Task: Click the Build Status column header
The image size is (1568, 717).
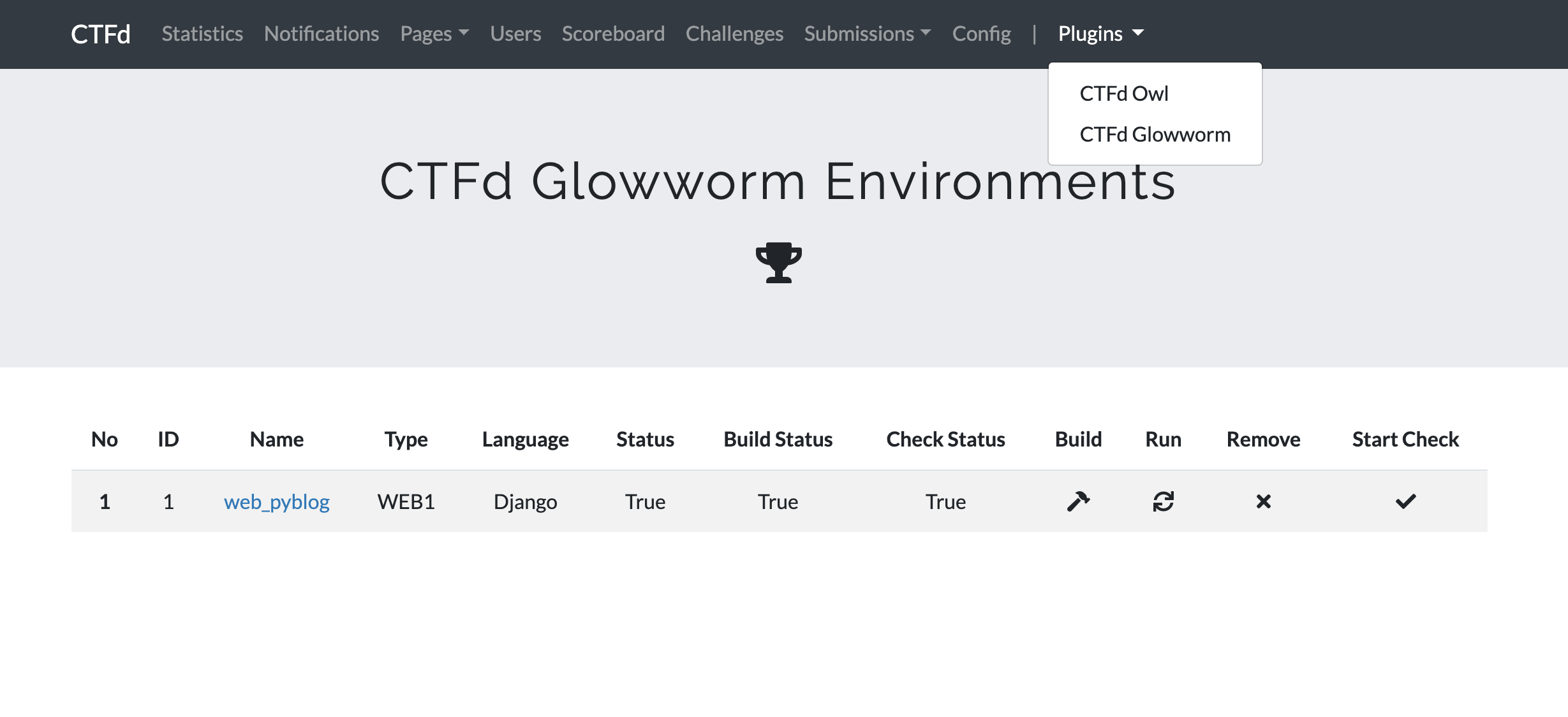Action: pos(778,439)
